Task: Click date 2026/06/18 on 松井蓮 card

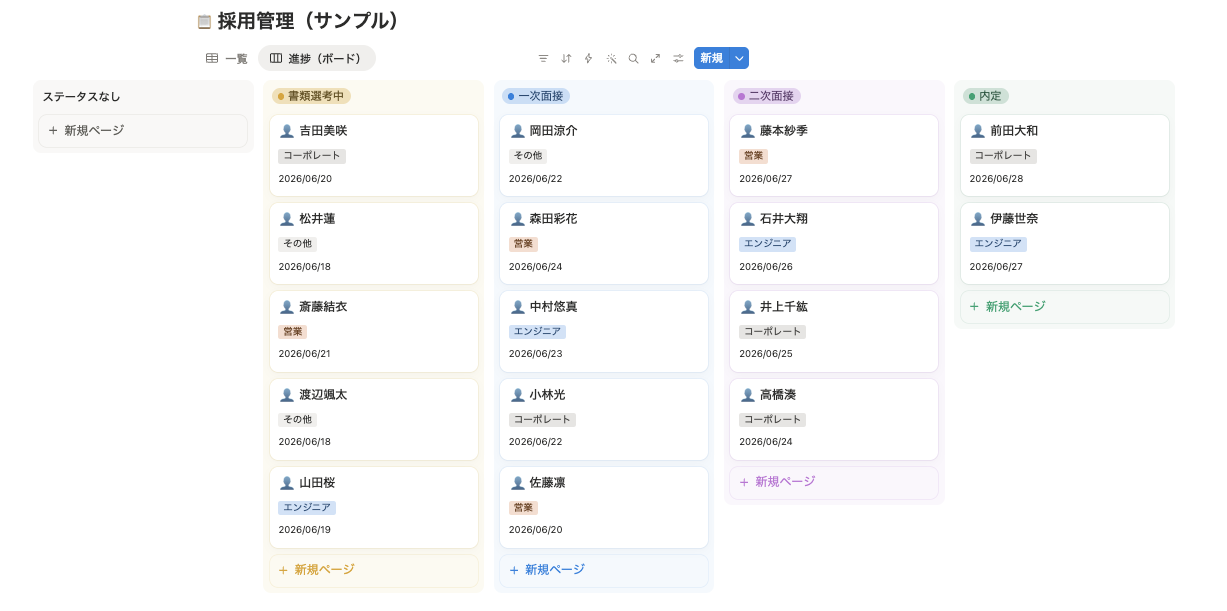Action: 305,267
